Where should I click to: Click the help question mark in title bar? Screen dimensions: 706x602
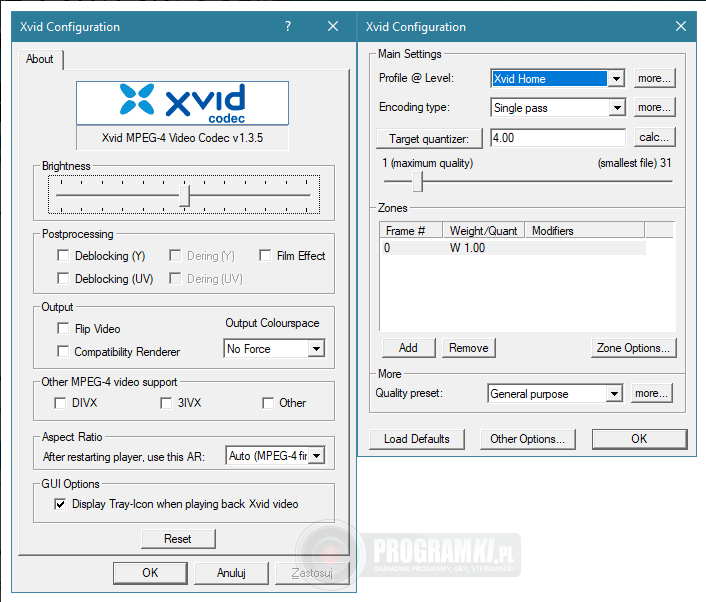point(288,26)
